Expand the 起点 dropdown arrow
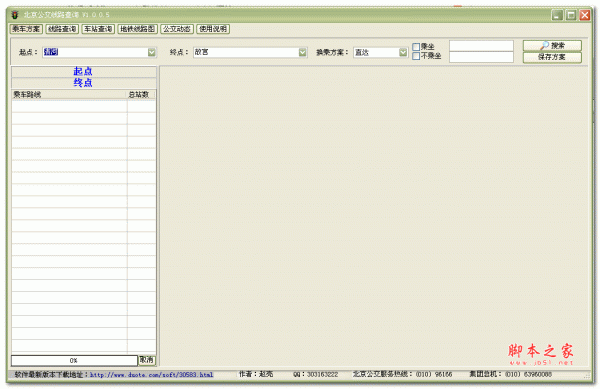 152,52
